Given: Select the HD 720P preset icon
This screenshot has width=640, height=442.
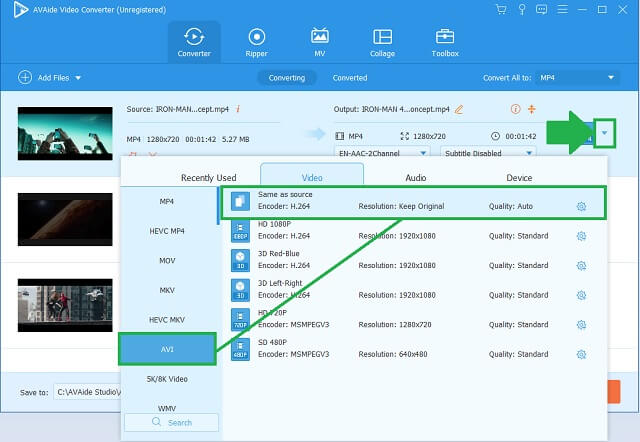Looking at the screenshot, I should tap(240, 320).
